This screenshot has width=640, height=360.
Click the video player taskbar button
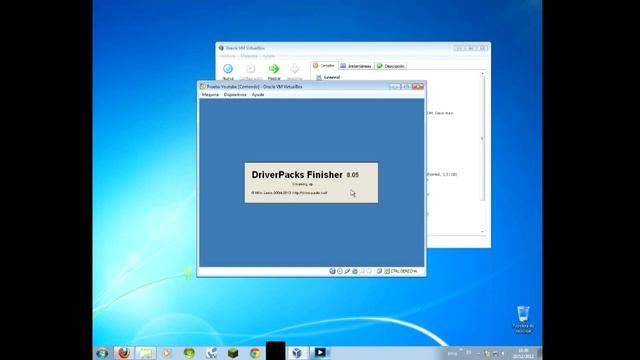[320, 353]
